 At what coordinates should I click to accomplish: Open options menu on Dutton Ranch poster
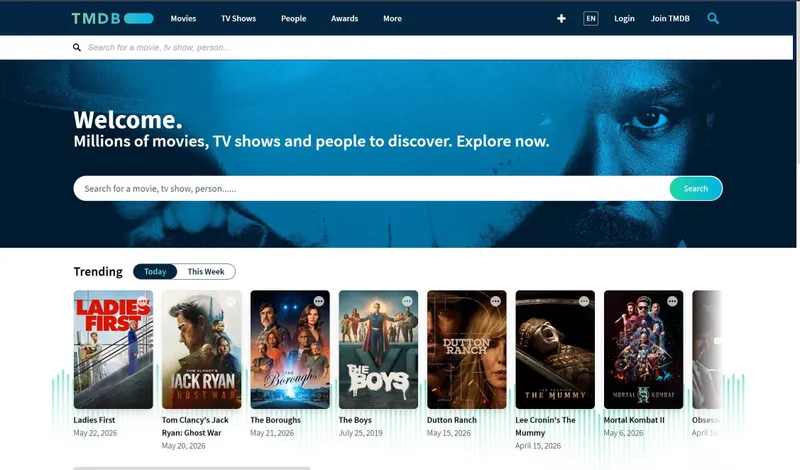495,301
